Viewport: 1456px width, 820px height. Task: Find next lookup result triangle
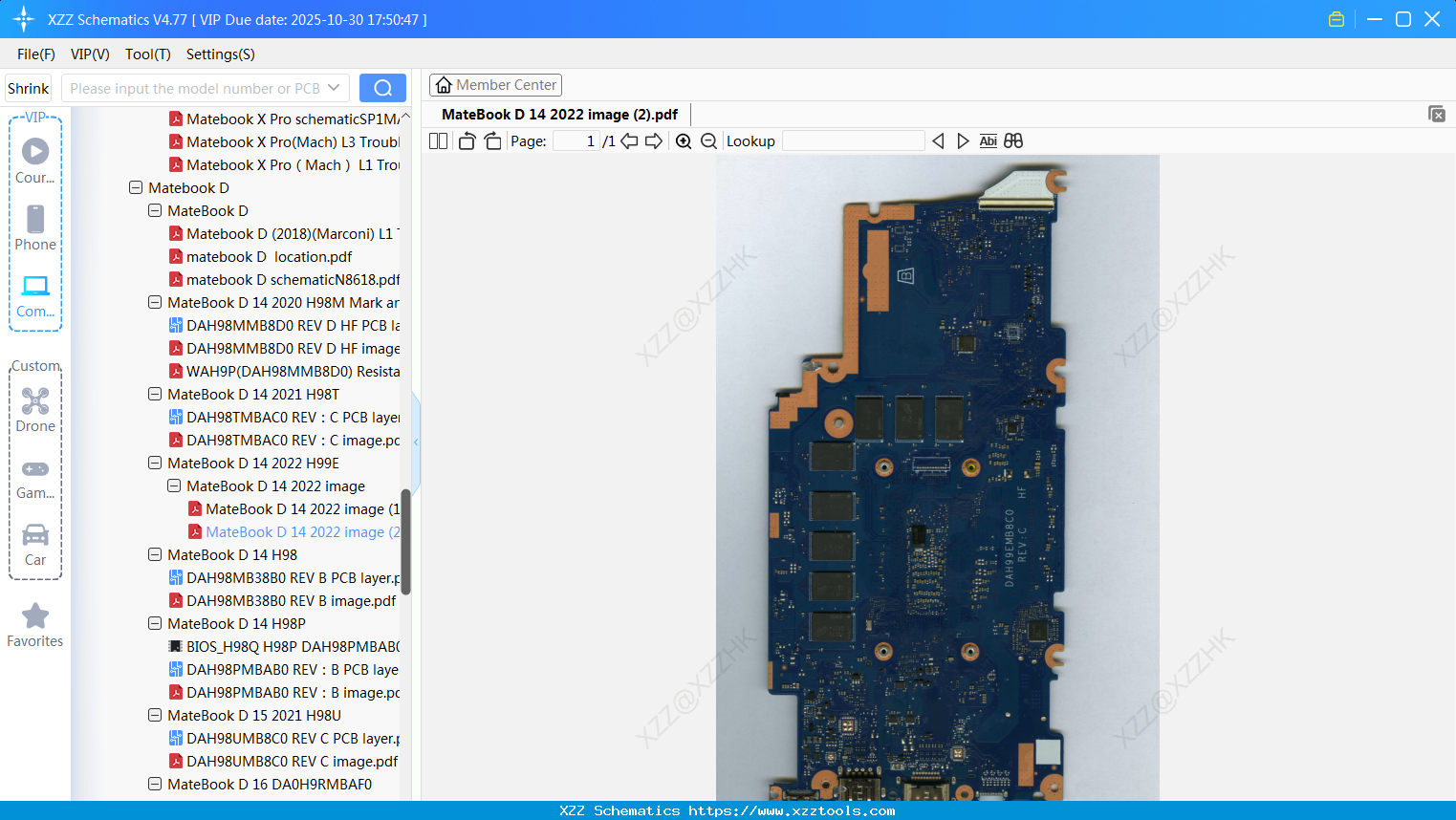pyautogui.click(x=963, y=141)
